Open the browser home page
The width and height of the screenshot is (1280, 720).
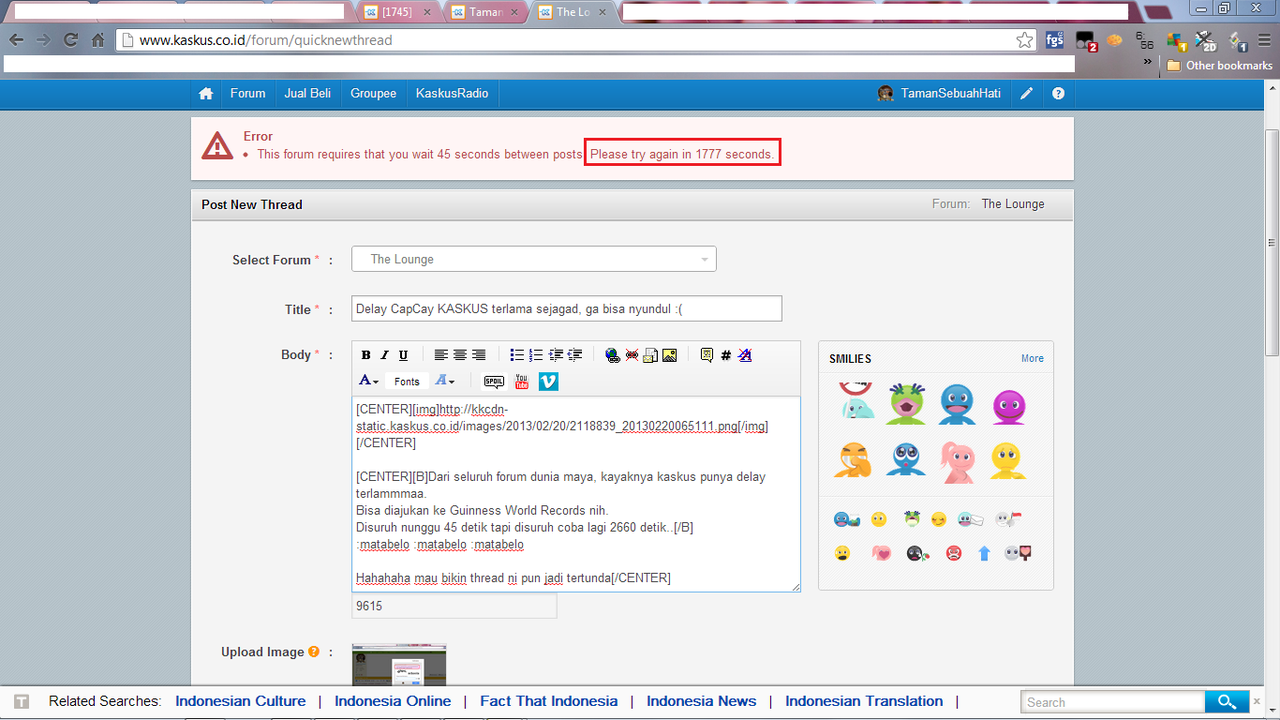[97, 40]
